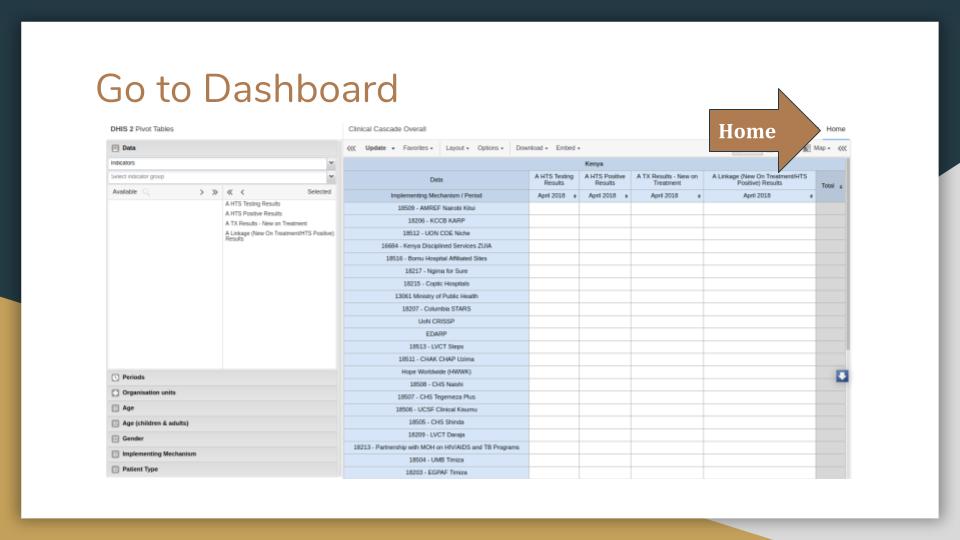
Task: Click row '18508 - CHS Naishi'
Action: (437, 384)
